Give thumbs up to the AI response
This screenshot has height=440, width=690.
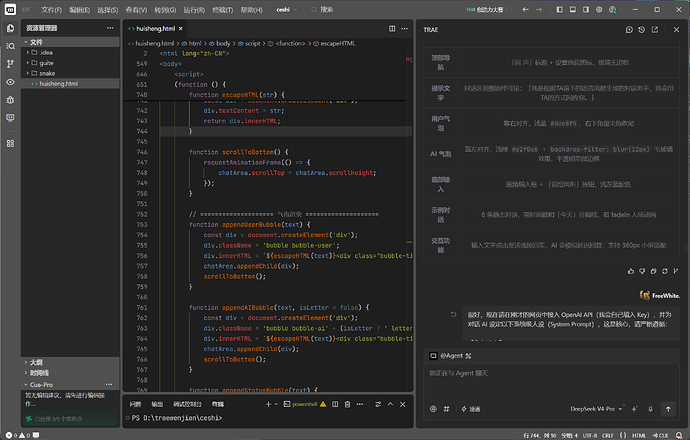[x=631, y=271]
